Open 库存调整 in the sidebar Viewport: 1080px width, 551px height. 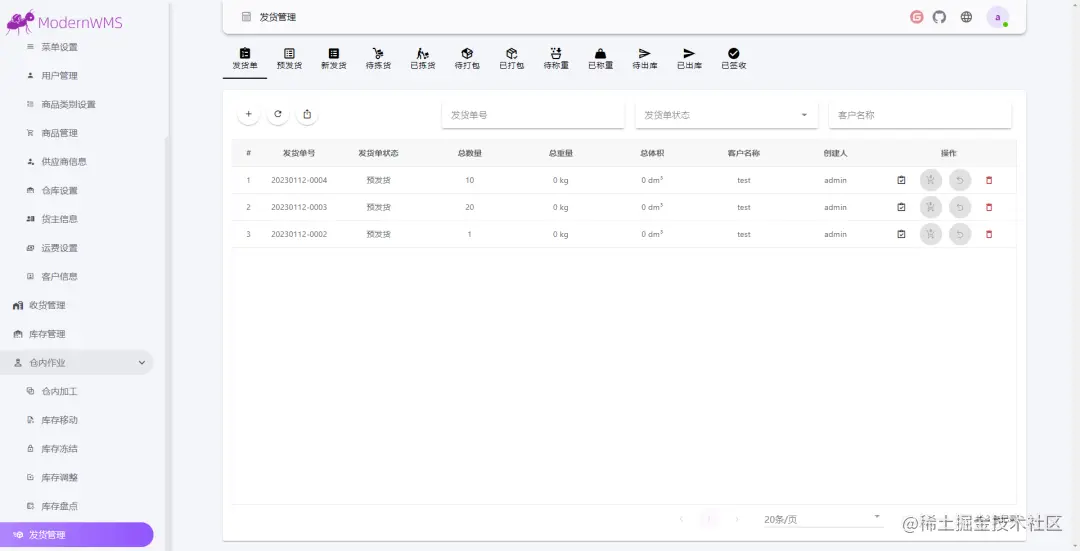(x=59, y=477)
